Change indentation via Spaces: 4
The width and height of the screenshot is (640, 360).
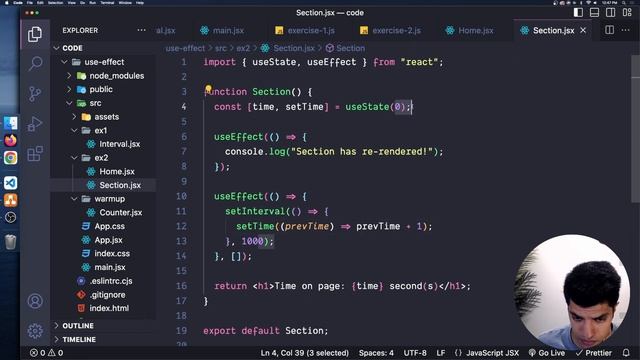376,353
